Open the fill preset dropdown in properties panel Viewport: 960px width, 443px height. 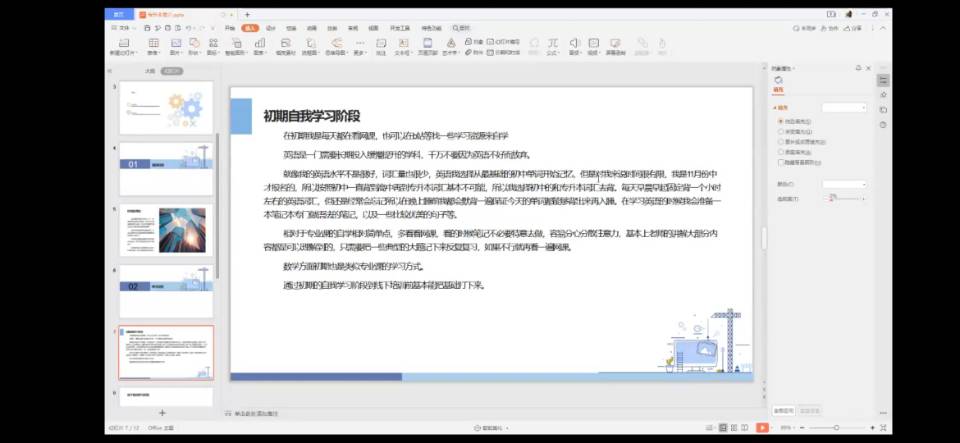(x=843, y=107)
